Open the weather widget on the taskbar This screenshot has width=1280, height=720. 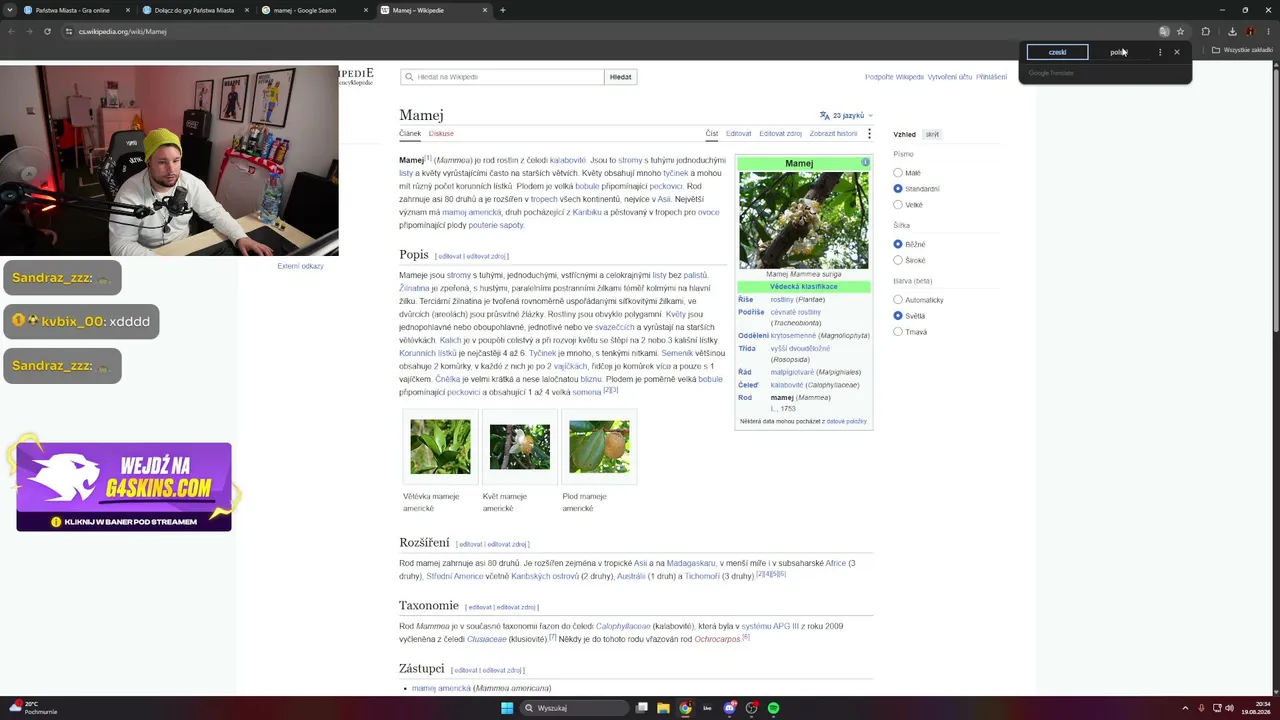(x=33, y=708)
